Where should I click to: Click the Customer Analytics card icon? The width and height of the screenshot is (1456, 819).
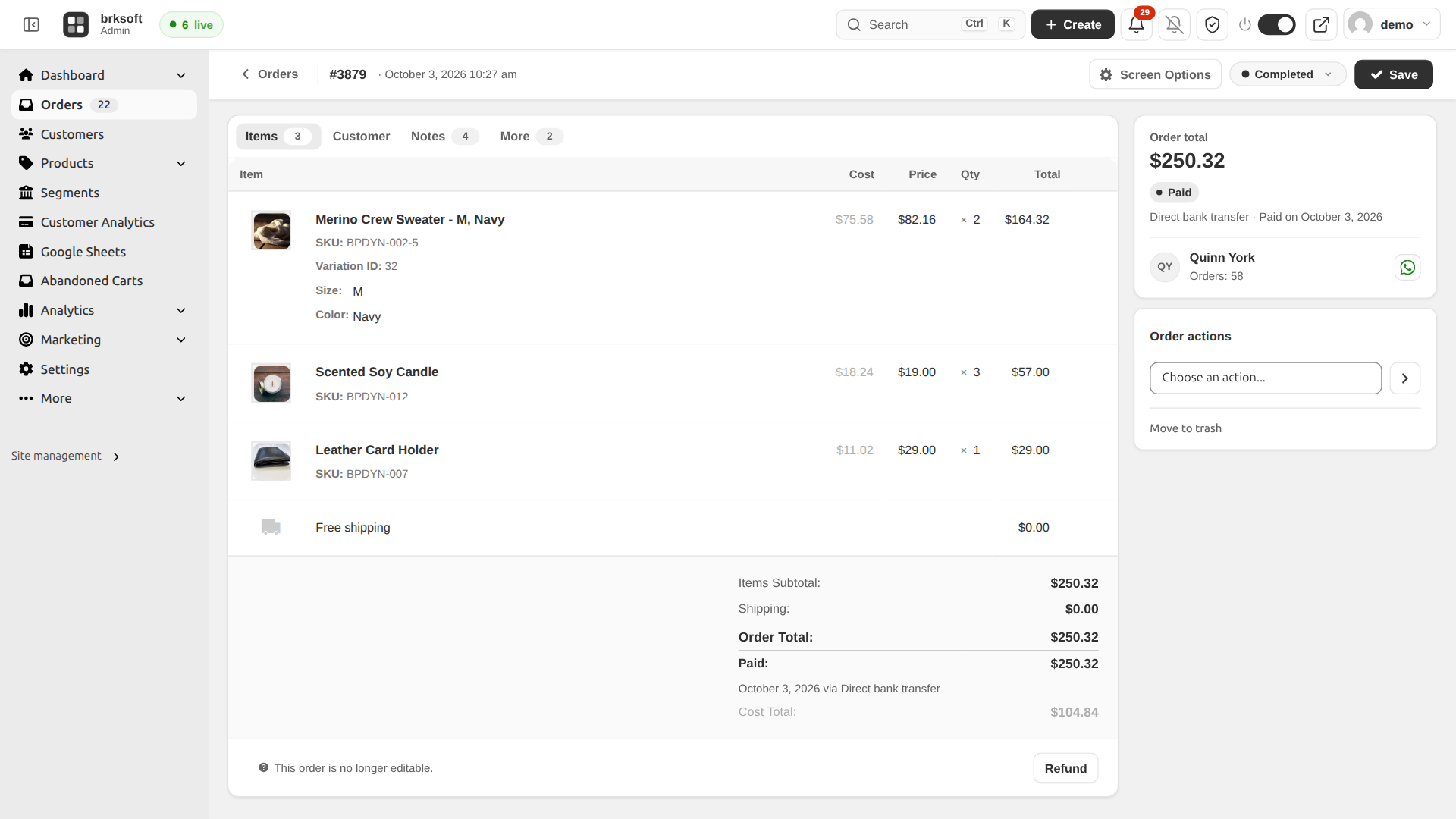click(26, 222)
